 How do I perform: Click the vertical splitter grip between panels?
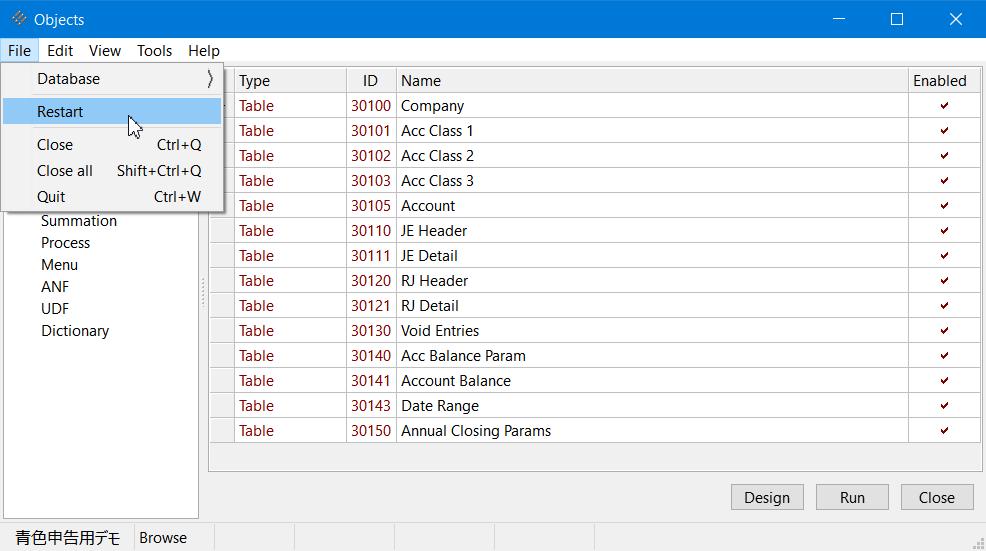point(204,292)
